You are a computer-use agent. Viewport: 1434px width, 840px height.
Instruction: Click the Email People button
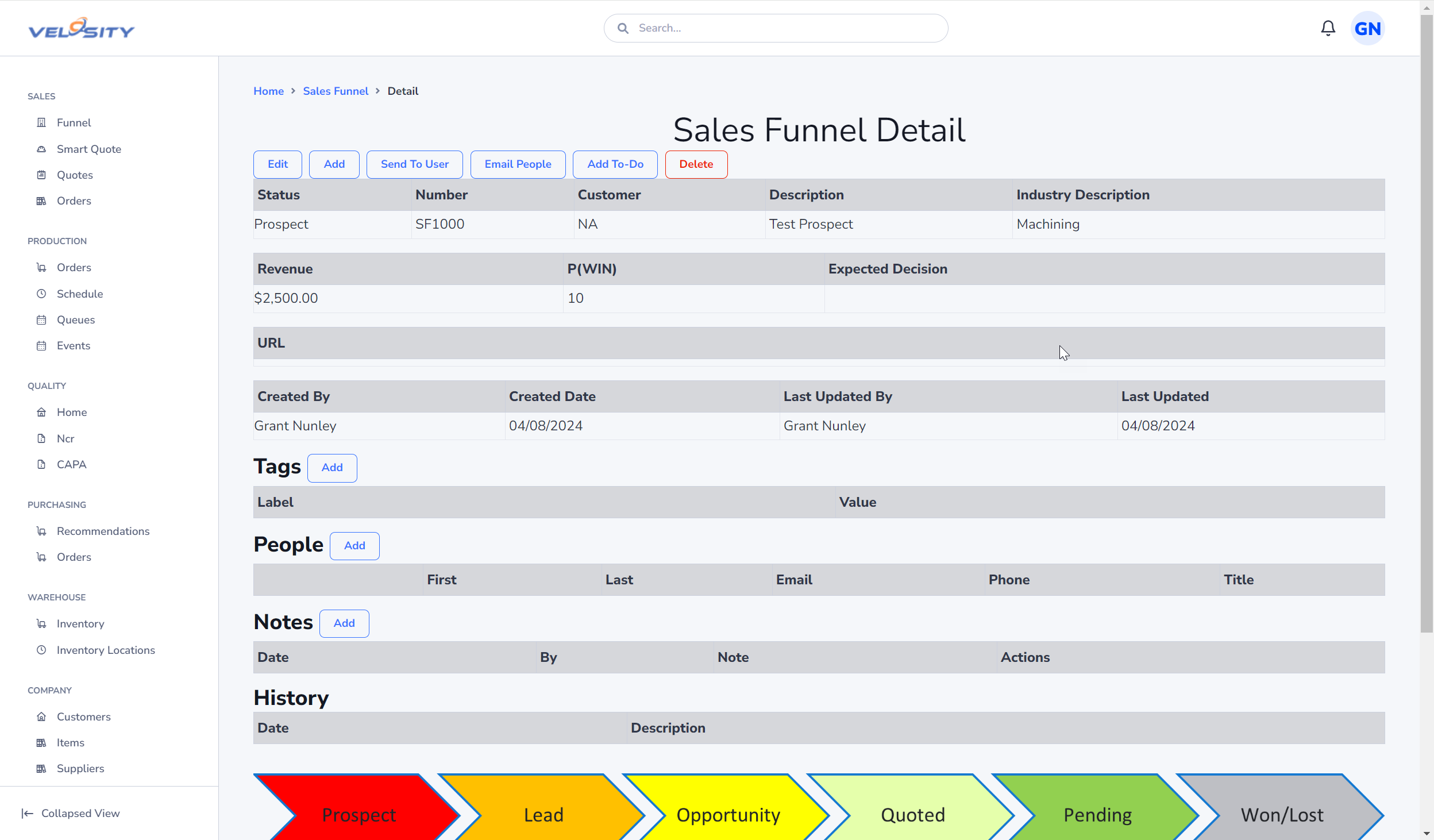coord(518,164)
